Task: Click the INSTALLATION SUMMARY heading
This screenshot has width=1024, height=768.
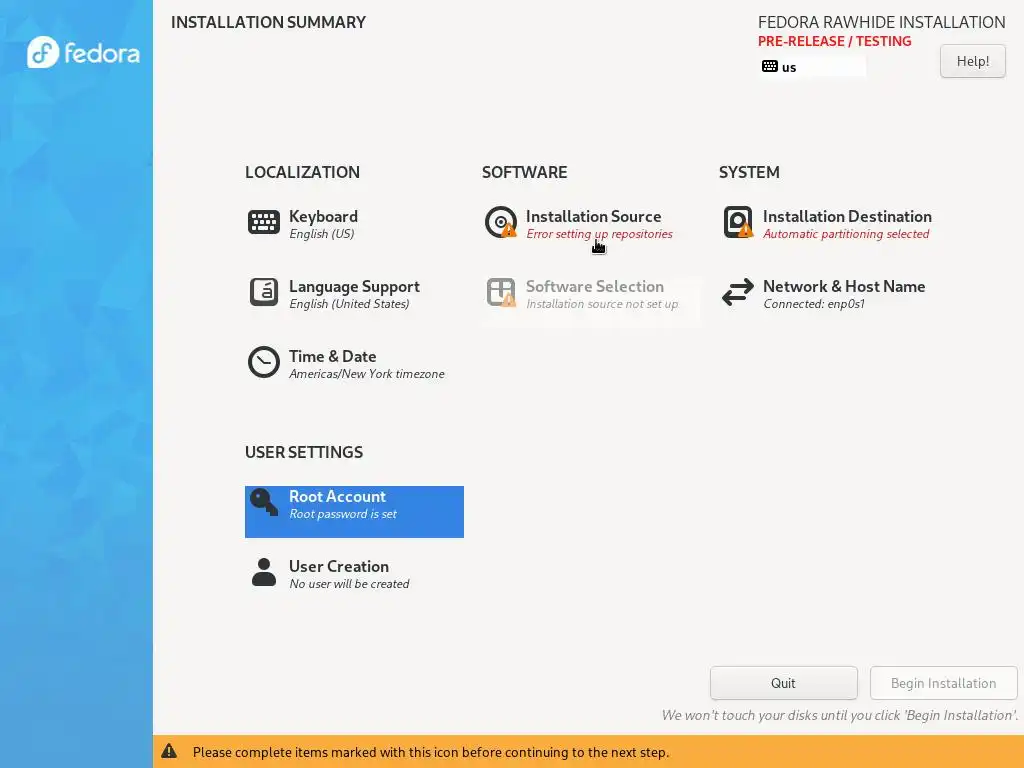Action: (x=268, y=22)
